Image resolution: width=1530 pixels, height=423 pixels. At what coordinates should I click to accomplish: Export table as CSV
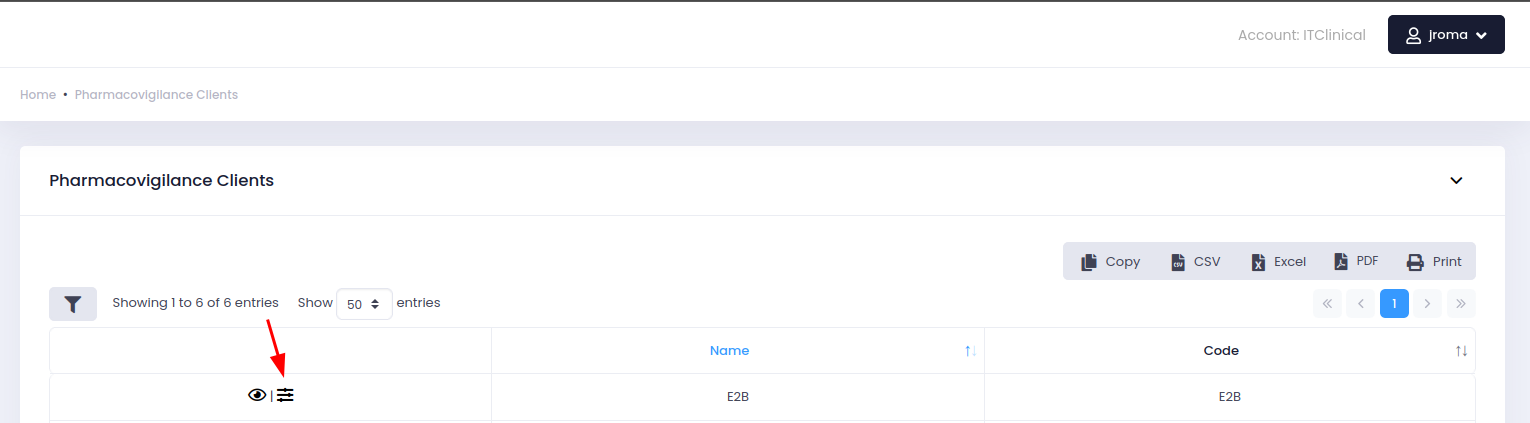[x=1196, y=262]
